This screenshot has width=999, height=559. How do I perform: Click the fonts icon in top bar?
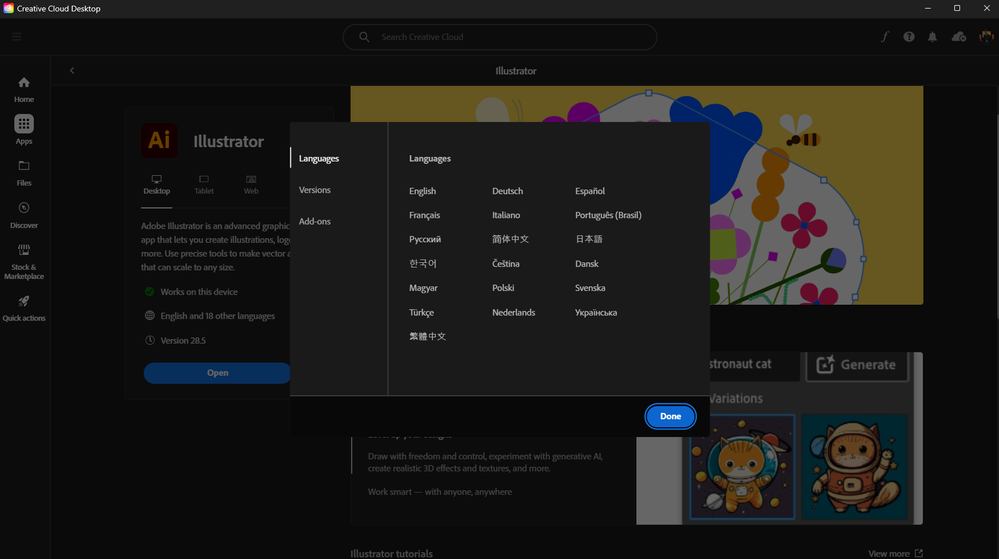(x=885, y=37)
